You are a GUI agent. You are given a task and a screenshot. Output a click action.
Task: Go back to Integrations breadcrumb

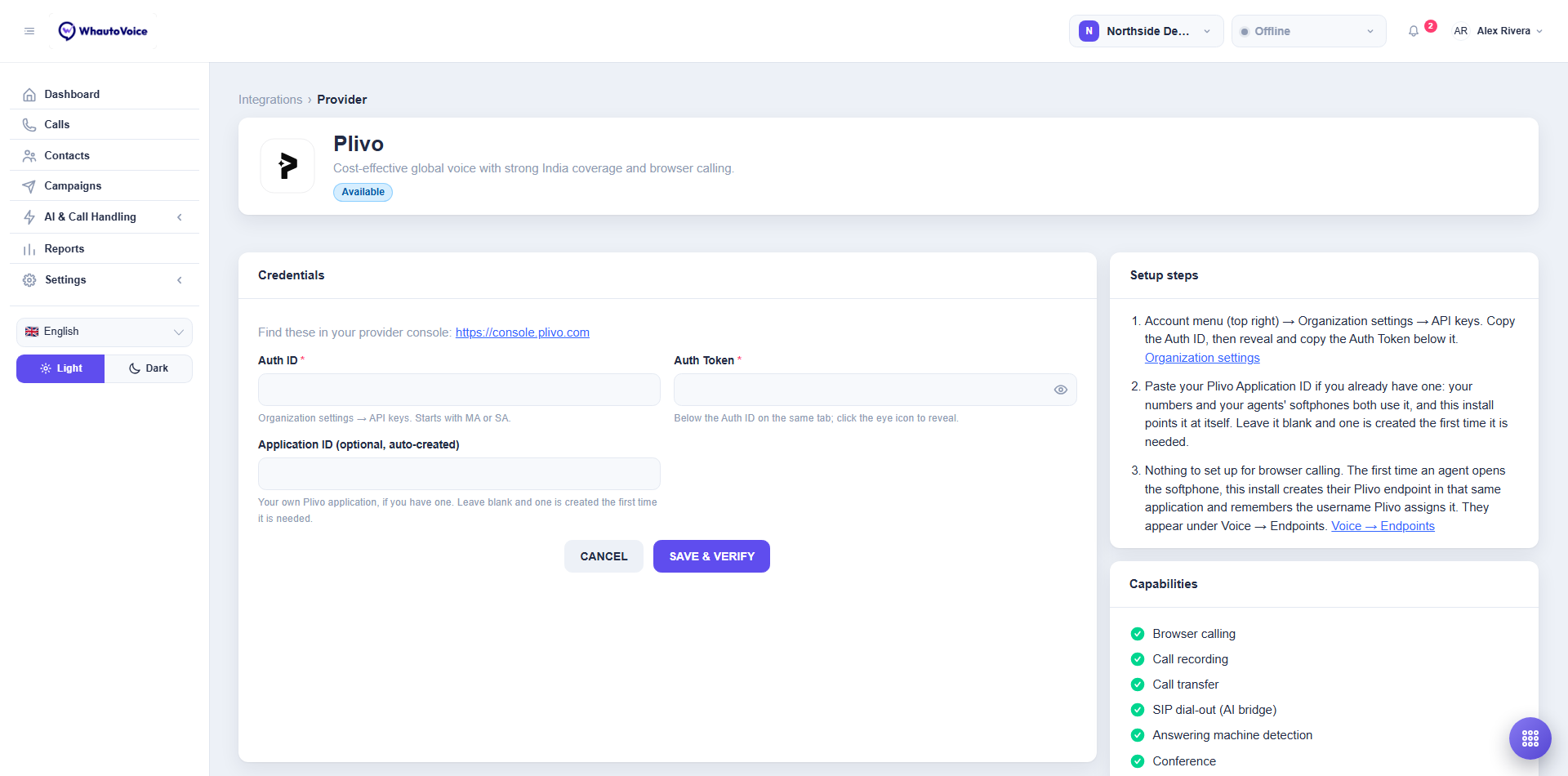point(270,100)
